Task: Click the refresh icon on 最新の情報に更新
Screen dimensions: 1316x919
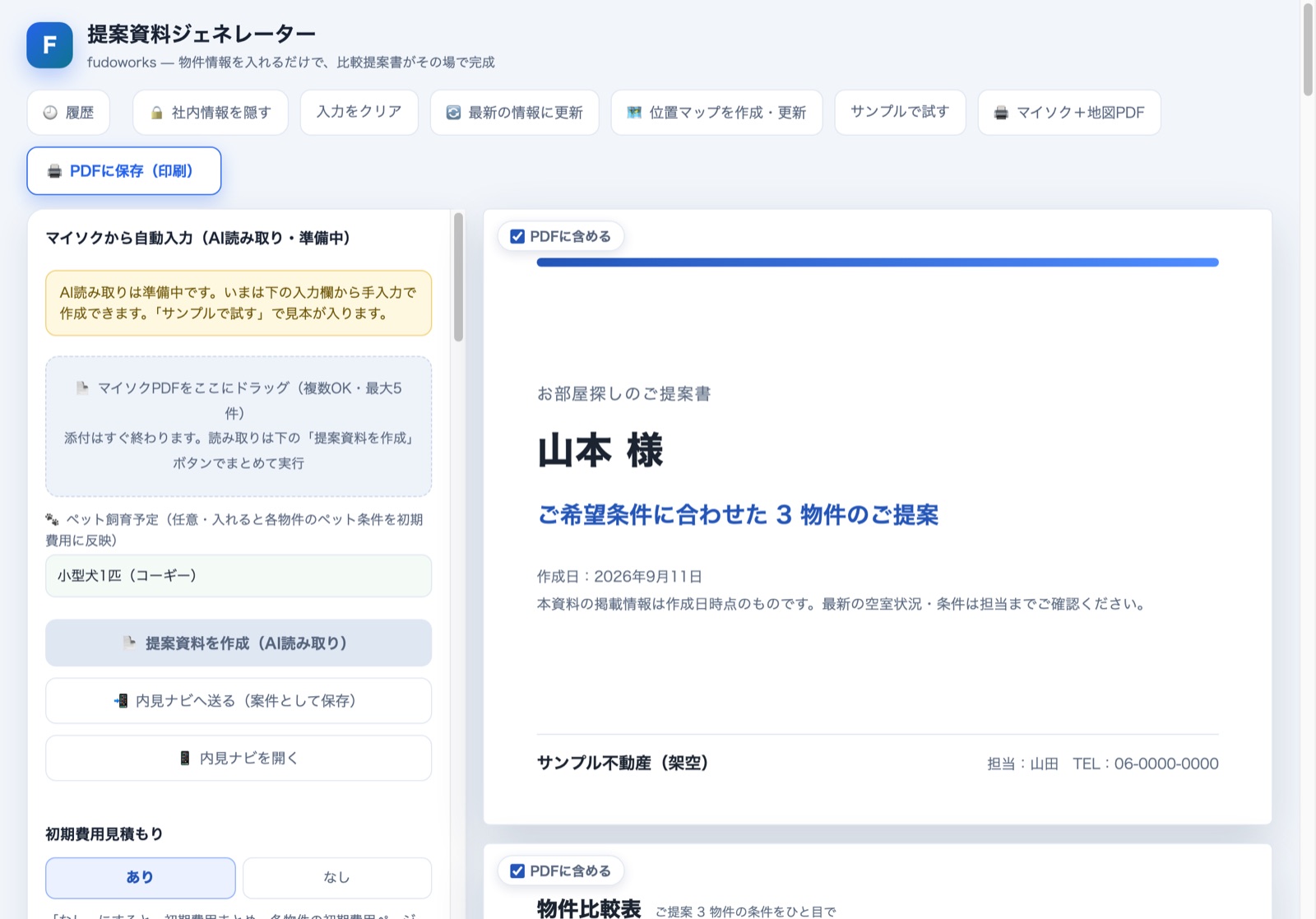Action: [x=453, y=113]
